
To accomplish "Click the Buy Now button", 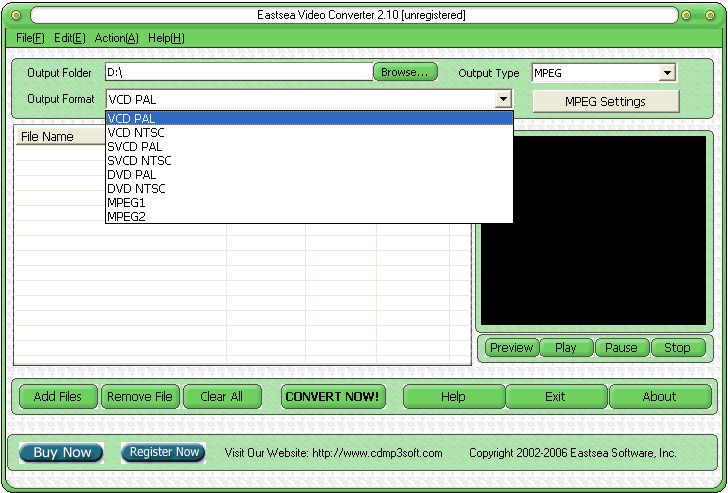I will tap(61, 453).
